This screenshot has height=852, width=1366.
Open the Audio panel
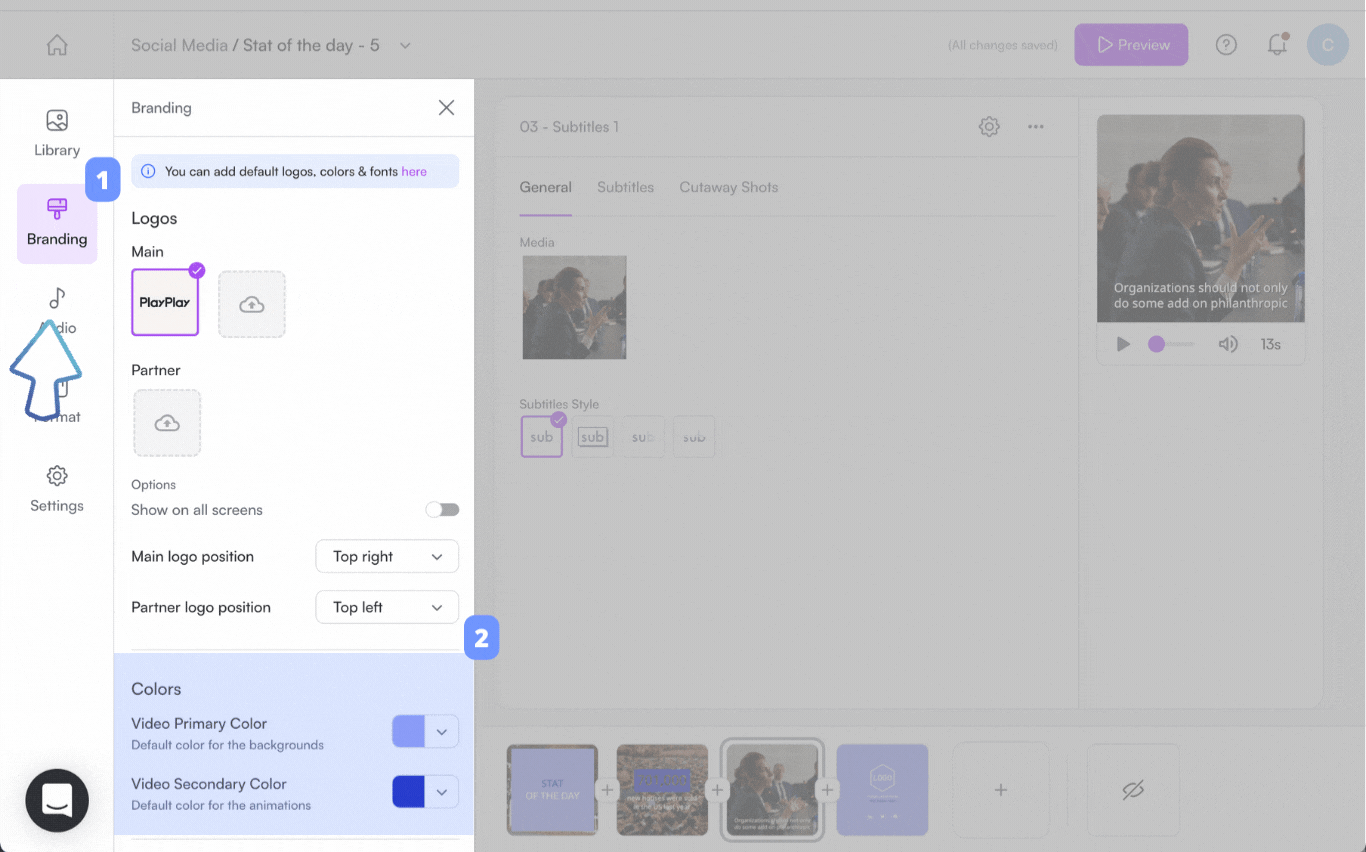tap(56, 310)
